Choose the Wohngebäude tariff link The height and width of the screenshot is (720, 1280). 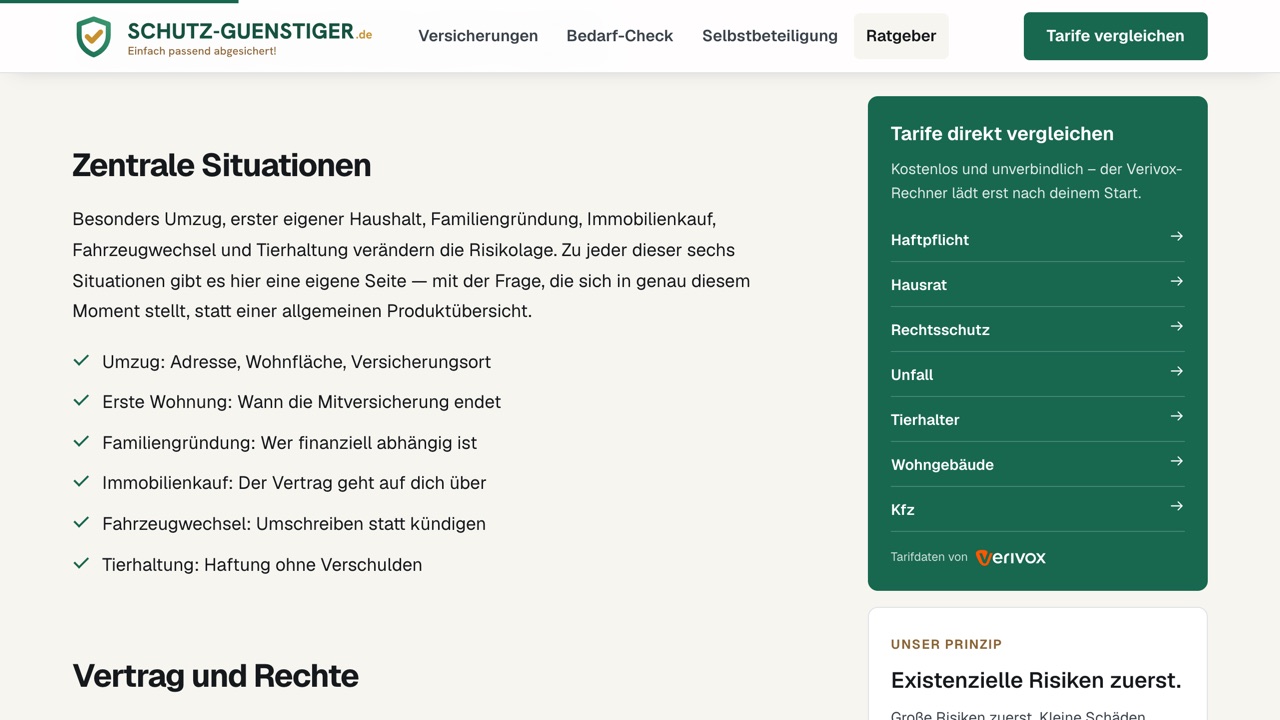coord(1037,465)
